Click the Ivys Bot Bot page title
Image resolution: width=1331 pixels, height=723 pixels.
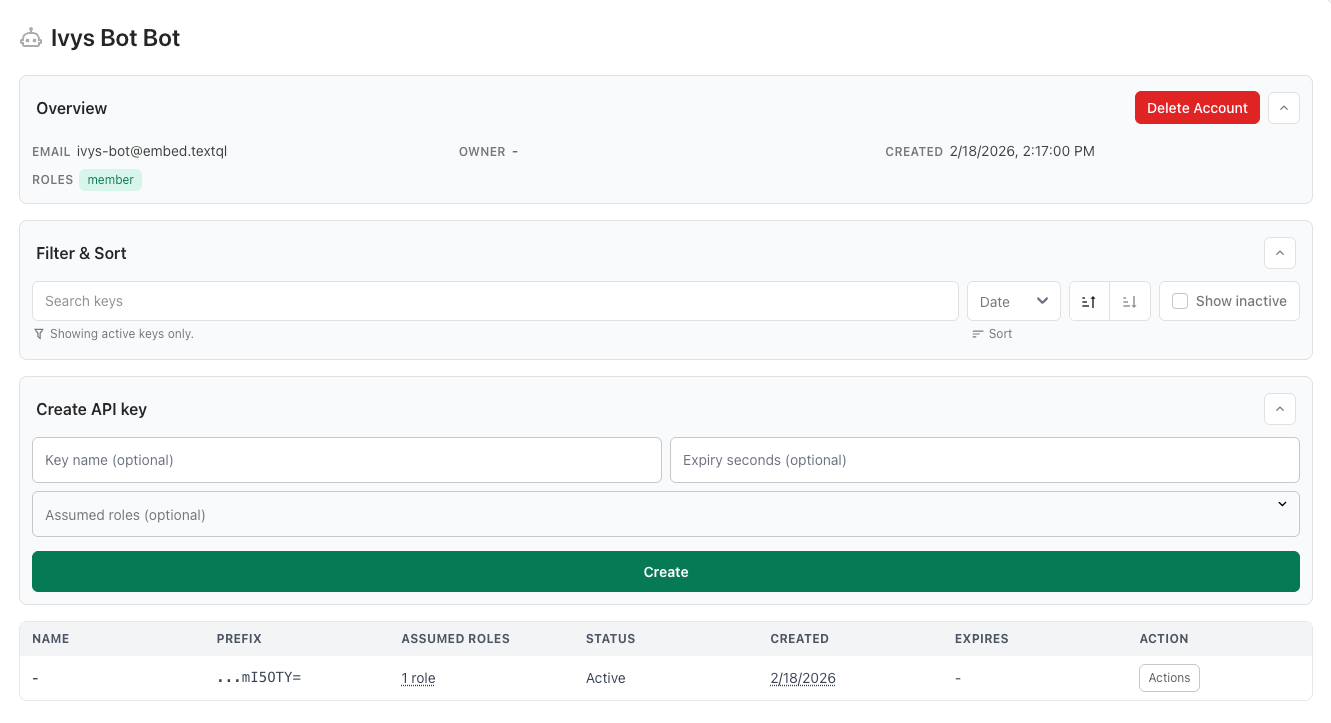(x=115, y=38)
